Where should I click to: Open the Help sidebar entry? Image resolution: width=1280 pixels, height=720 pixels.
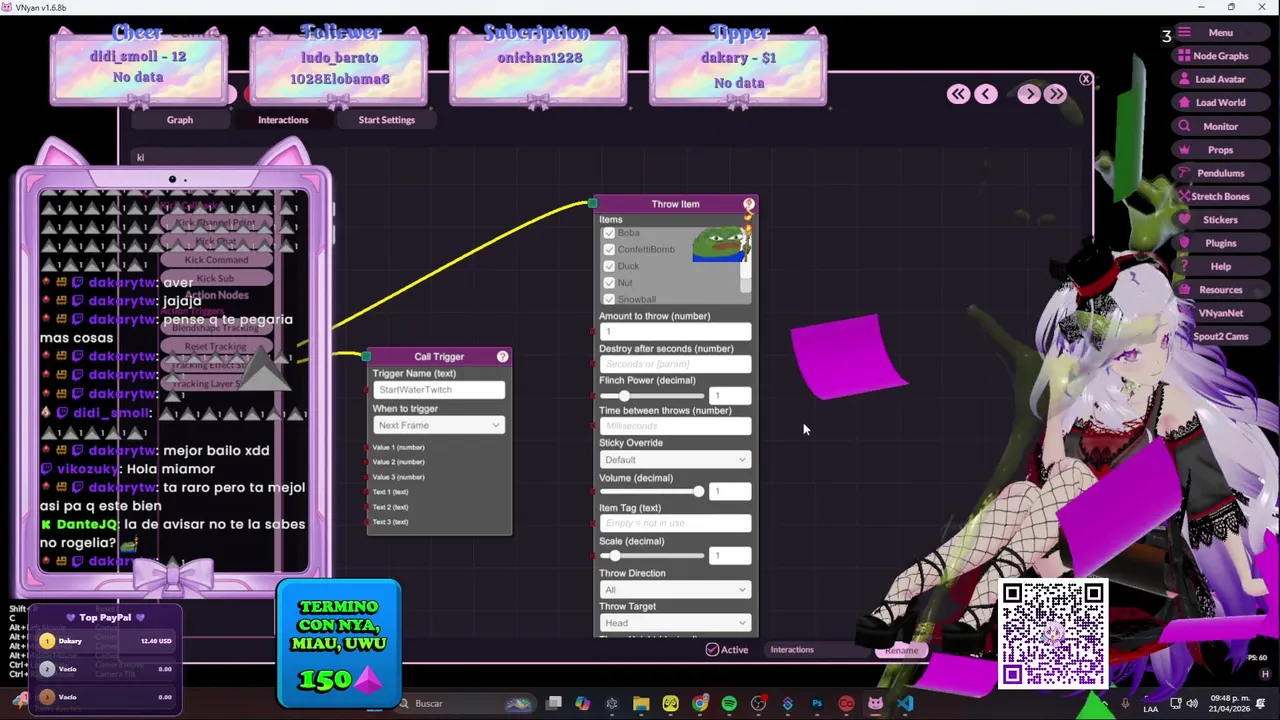click(1220, 266)
